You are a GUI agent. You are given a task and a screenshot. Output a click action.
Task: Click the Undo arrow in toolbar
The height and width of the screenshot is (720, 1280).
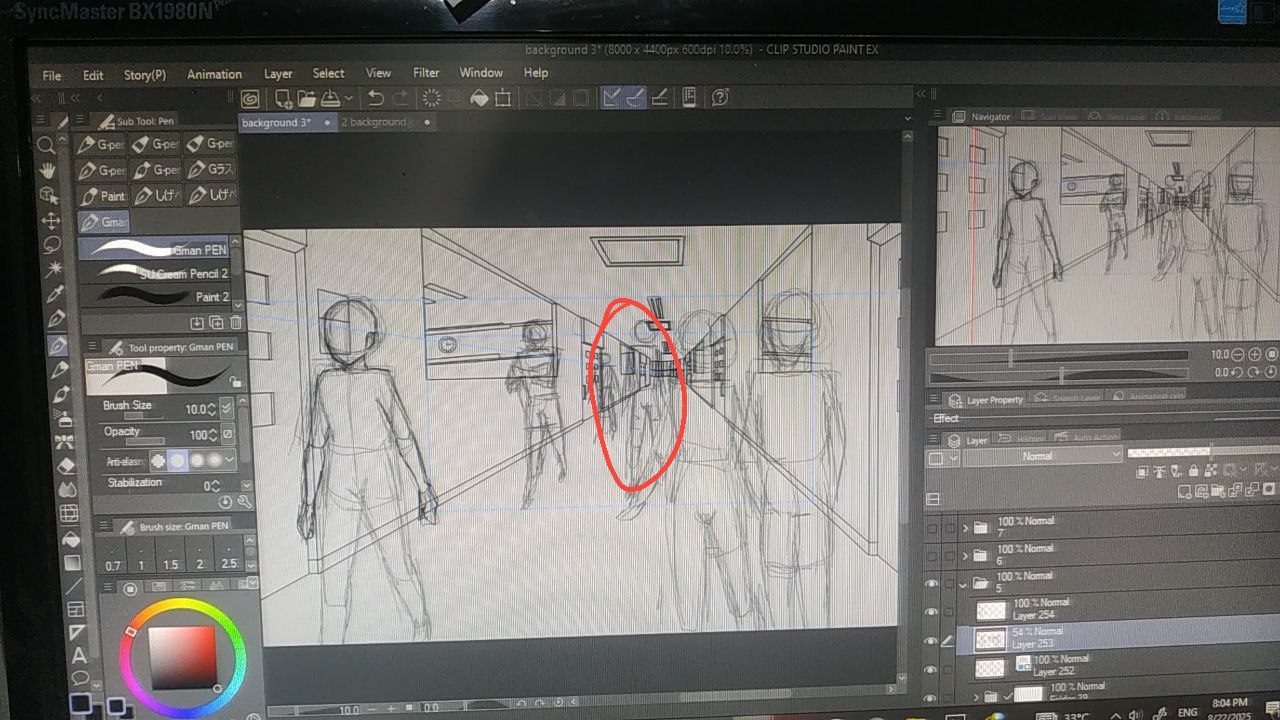[376, 98]
